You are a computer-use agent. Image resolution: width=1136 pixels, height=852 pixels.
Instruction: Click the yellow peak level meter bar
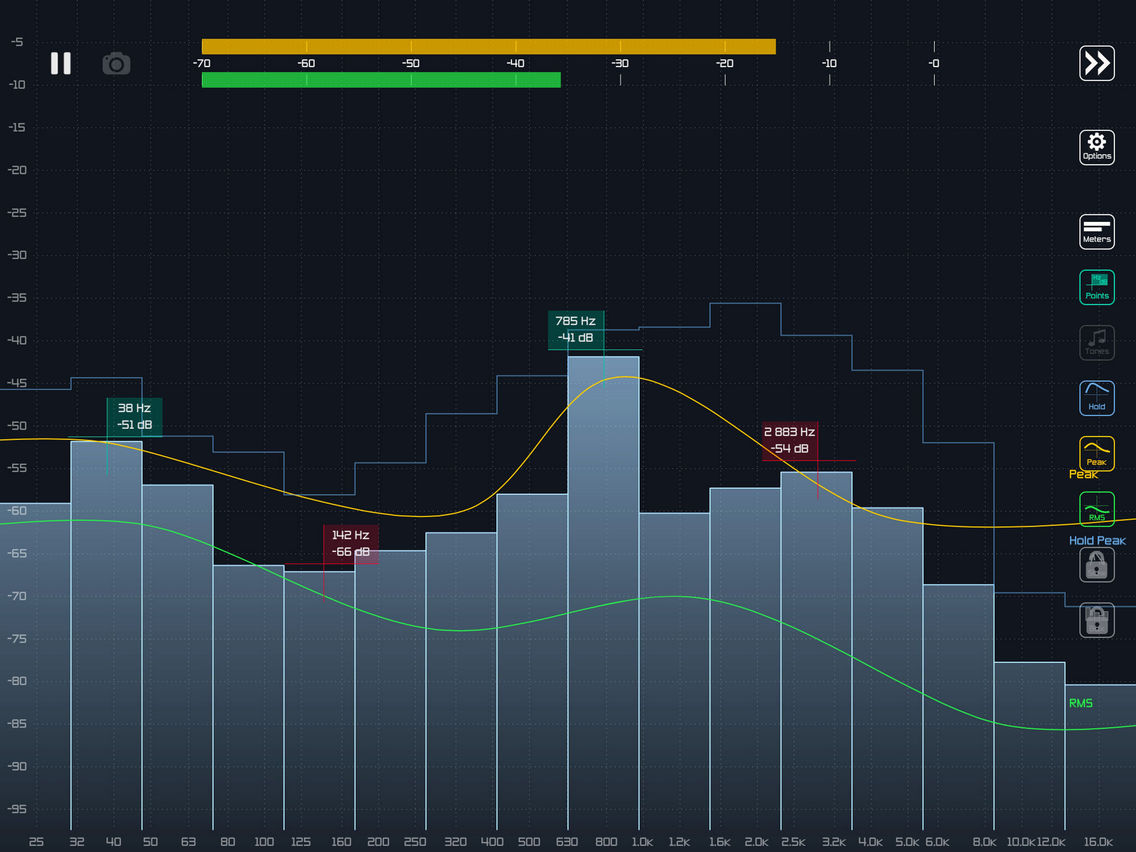(x=488, y=46)
